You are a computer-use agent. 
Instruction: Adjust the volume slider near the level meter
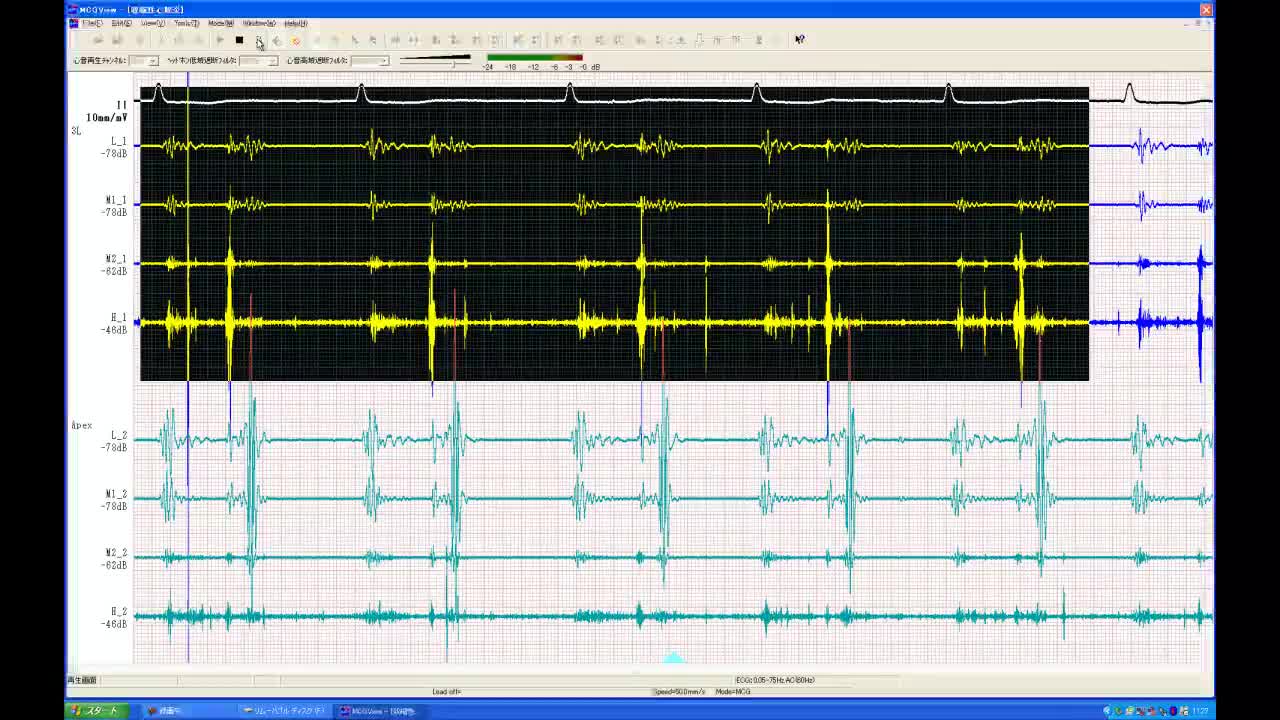(453, 62)
